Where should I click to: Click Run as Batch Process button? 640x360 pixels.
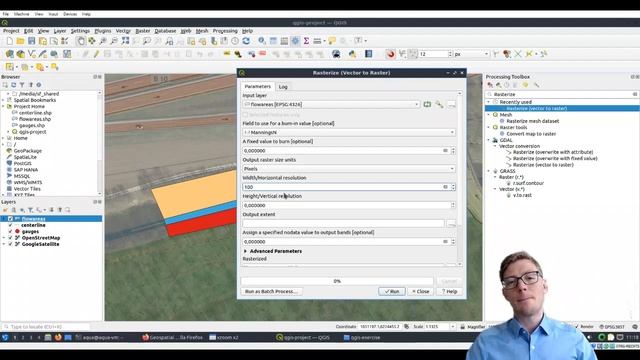point(271,291)
